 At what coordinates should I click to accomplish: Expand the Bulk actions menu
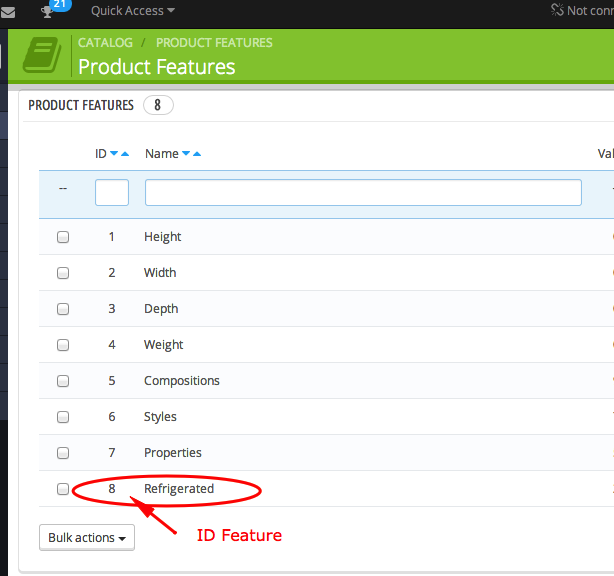pos(87,538)
